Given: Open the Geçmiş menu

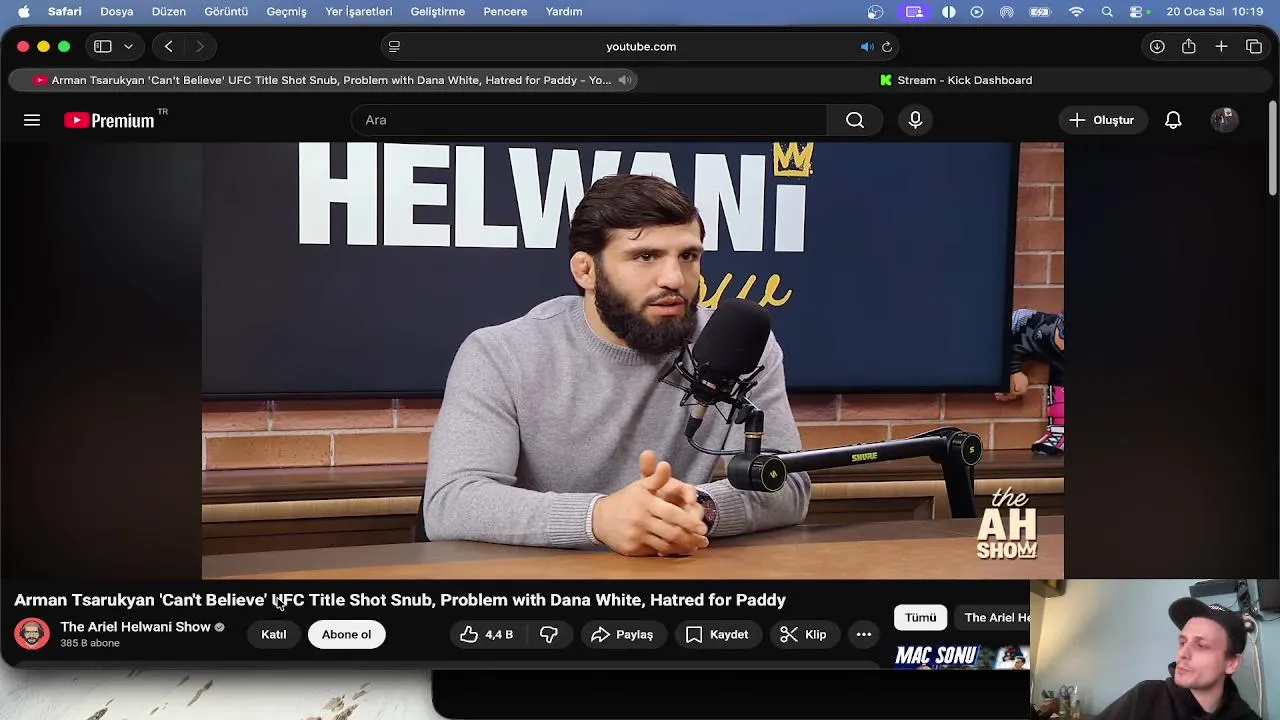Looking at the screenshot, I should 286,11.
